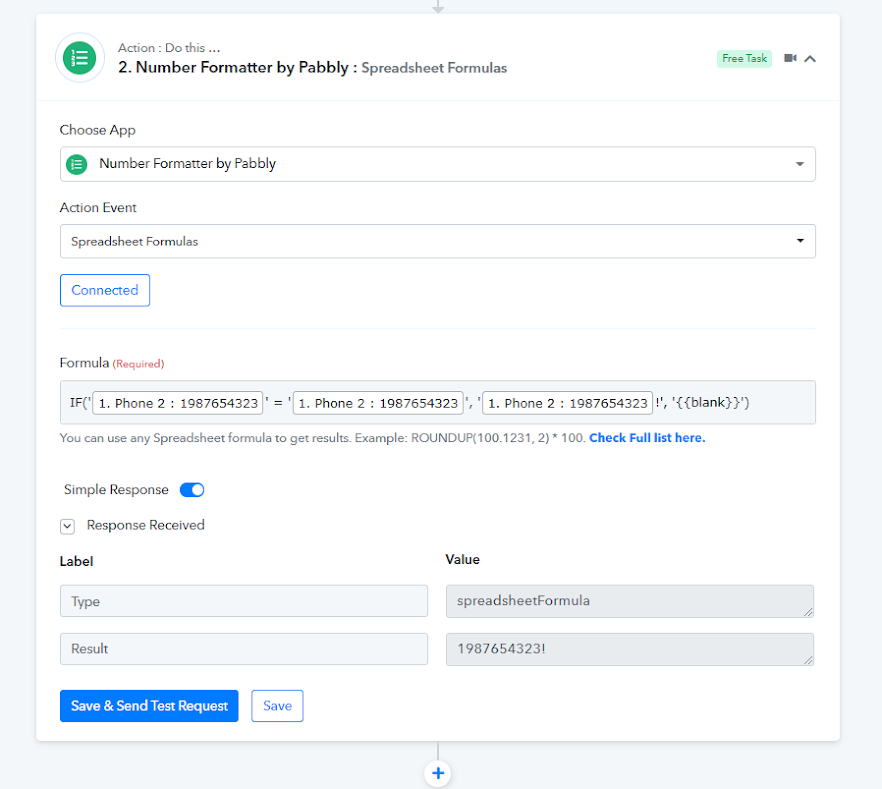Viewport: 882px width, 789px height.
Task: Toggle the Simple Response switch
Action: click(192, 490)
